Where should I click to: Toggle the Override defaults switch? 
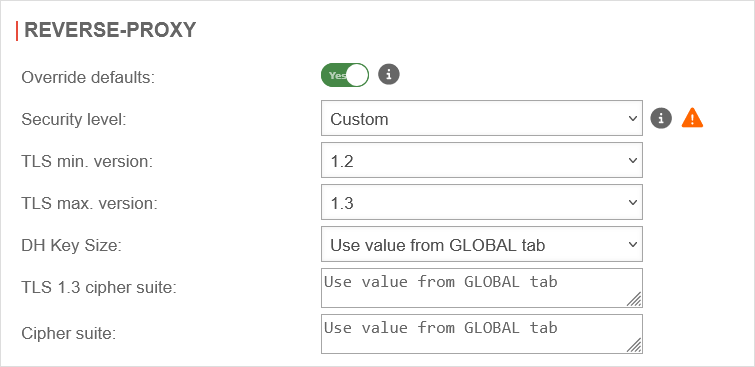coord(345,76)
